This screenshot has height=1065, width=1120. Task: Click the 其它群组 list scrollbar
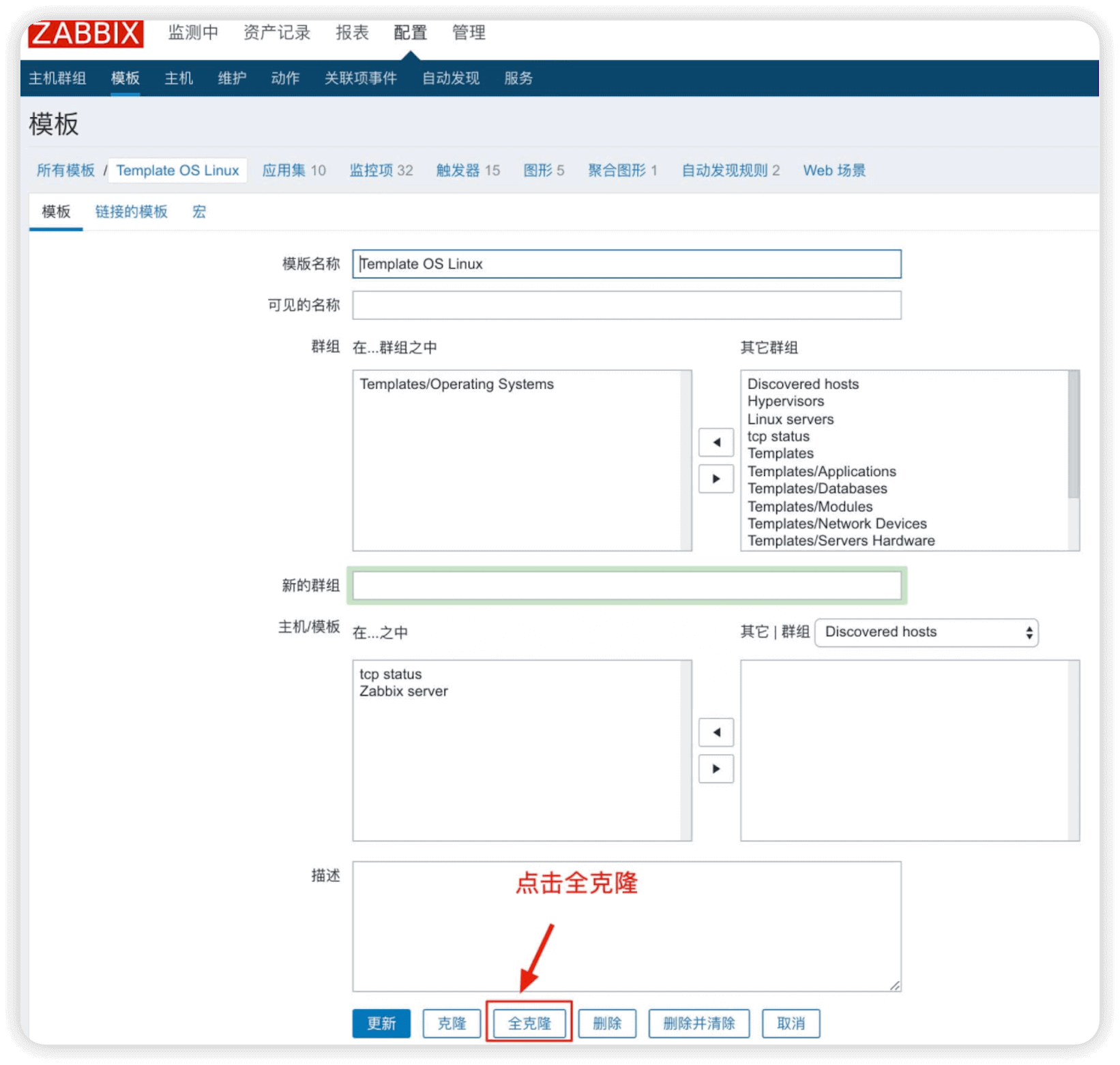pos(1074,434)
